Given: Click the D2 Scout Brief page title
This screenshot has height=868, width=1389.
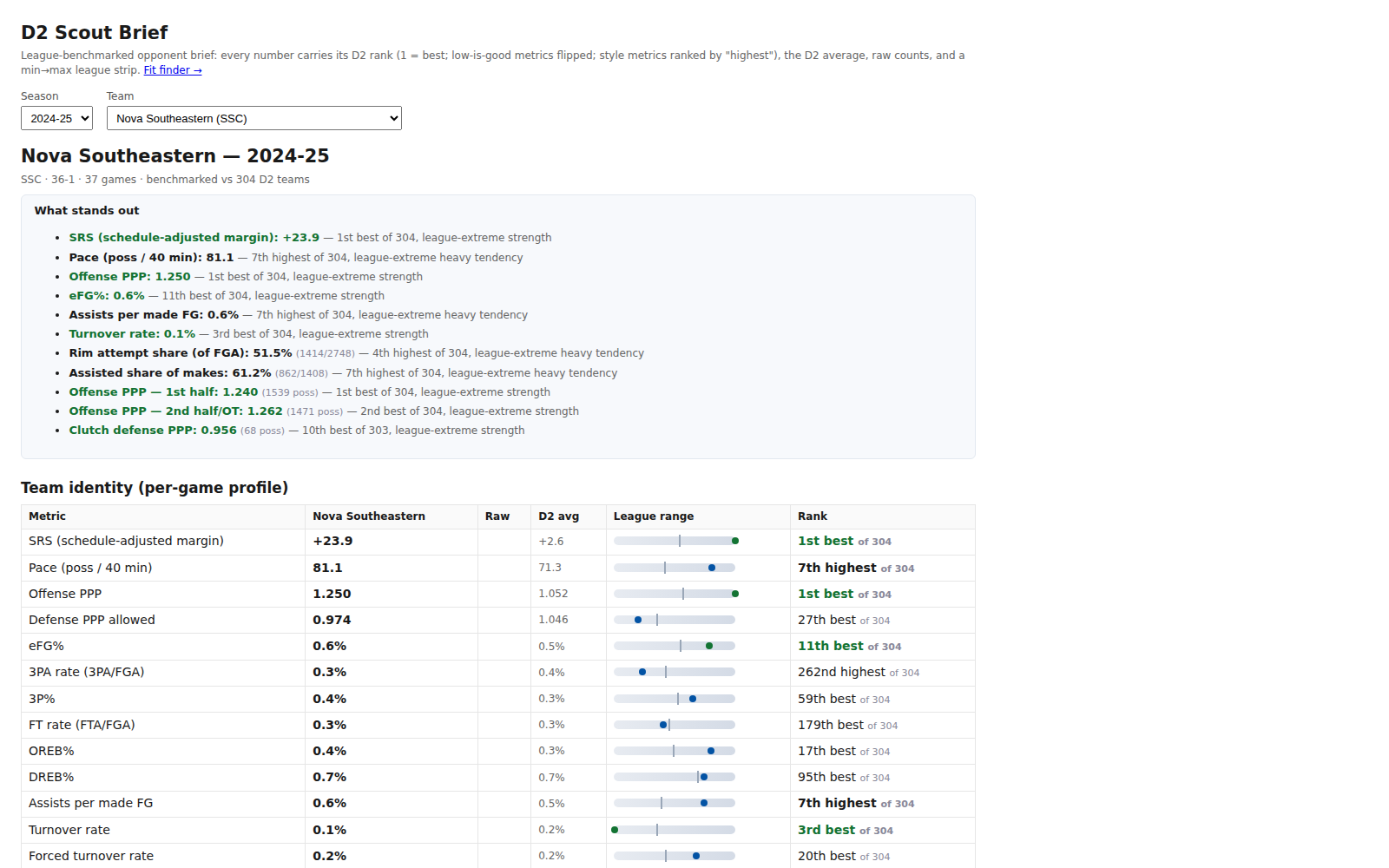Looking at the screenshot, I should (x=95, y=32).
